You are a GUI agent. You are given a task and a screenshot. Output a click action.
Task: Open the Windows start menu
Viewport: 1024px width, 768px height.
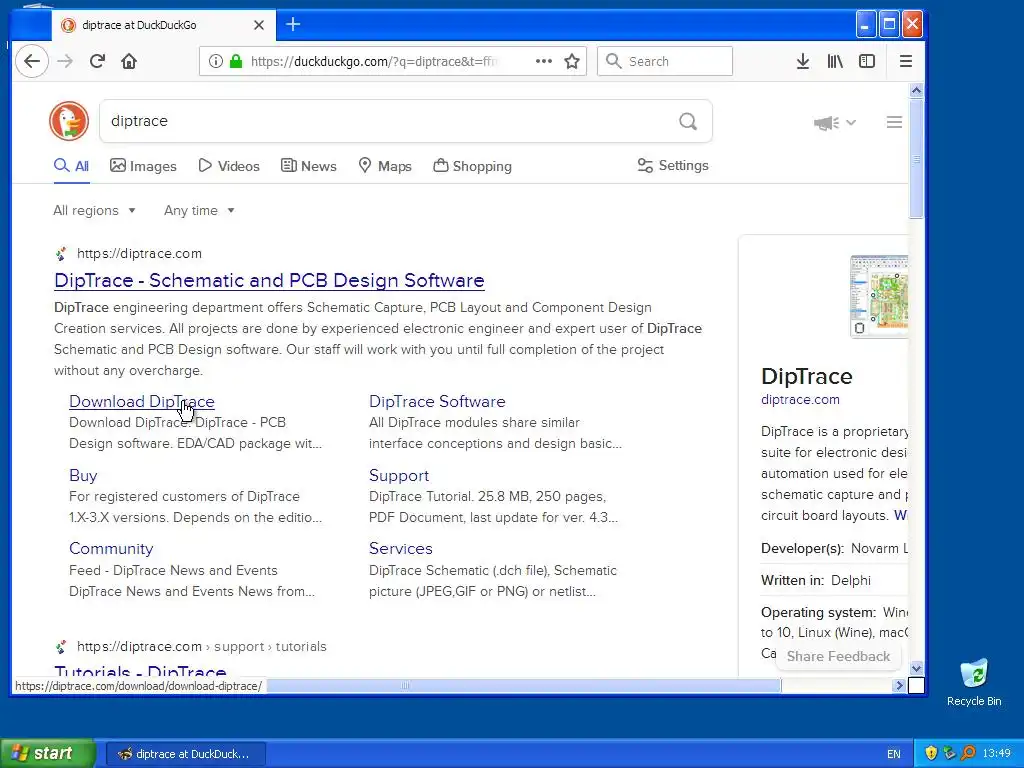(48, 753)
